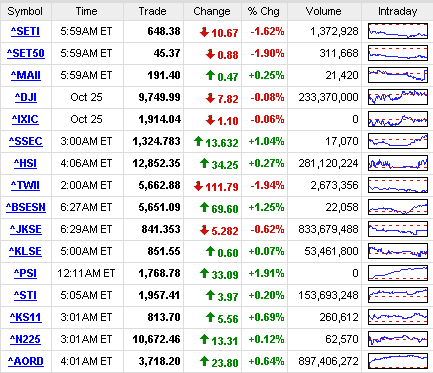This screenshot has width=433, height=373.
Task: Click the ^AORD intraday chart thumbnail
Action: point(398,361)
